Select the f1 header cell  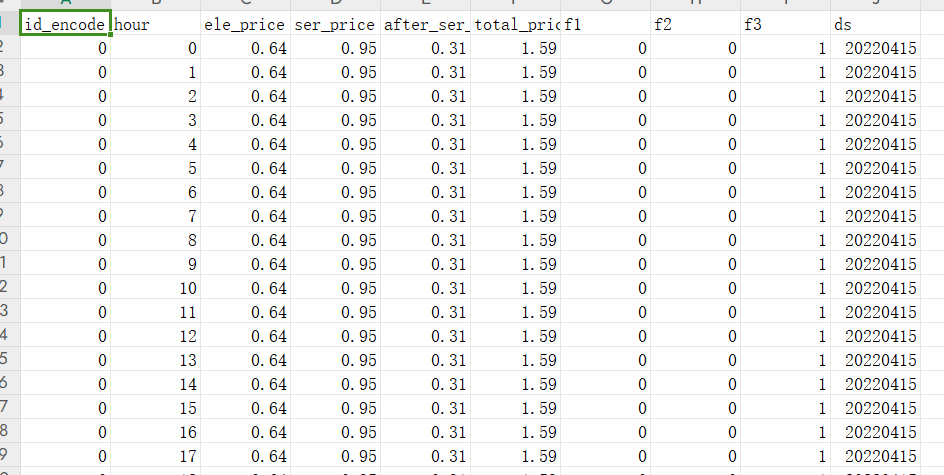(x=605, y=24)
